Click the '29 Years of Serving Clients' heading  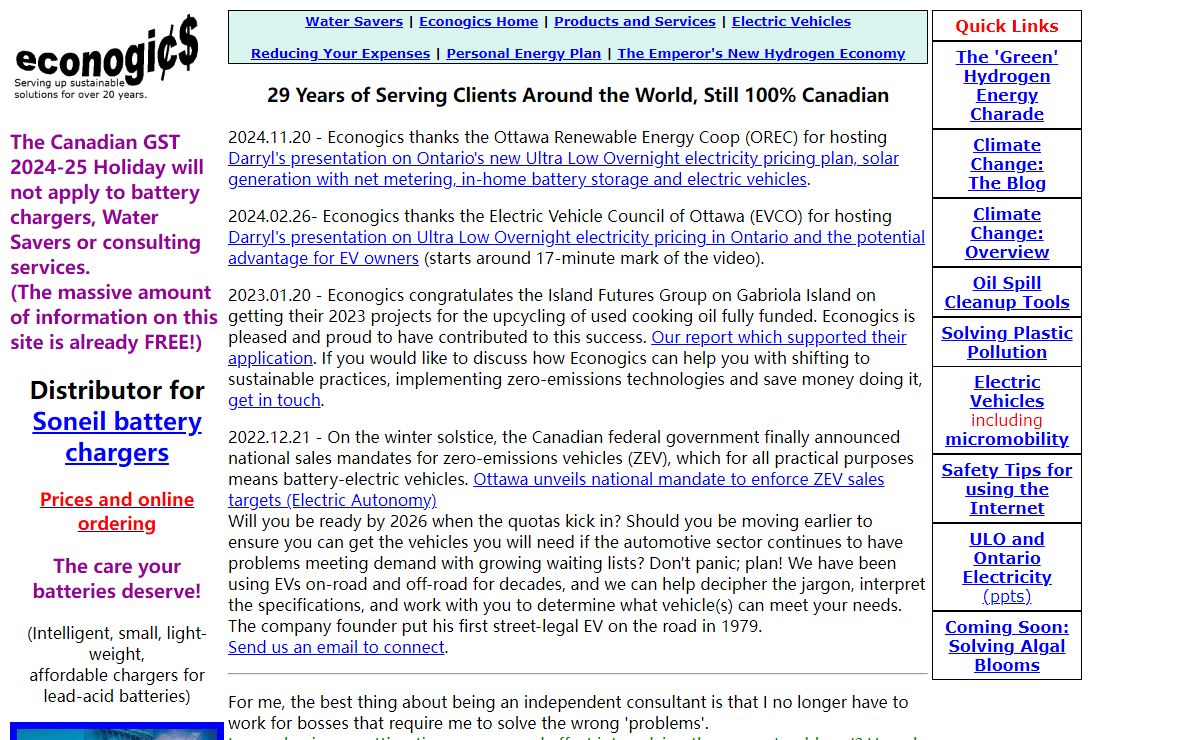[x=578, y=96]
